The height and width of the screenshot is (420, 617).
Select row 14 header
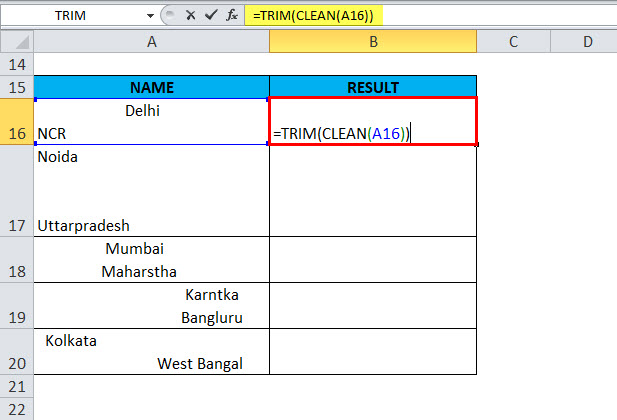(17, 64)
